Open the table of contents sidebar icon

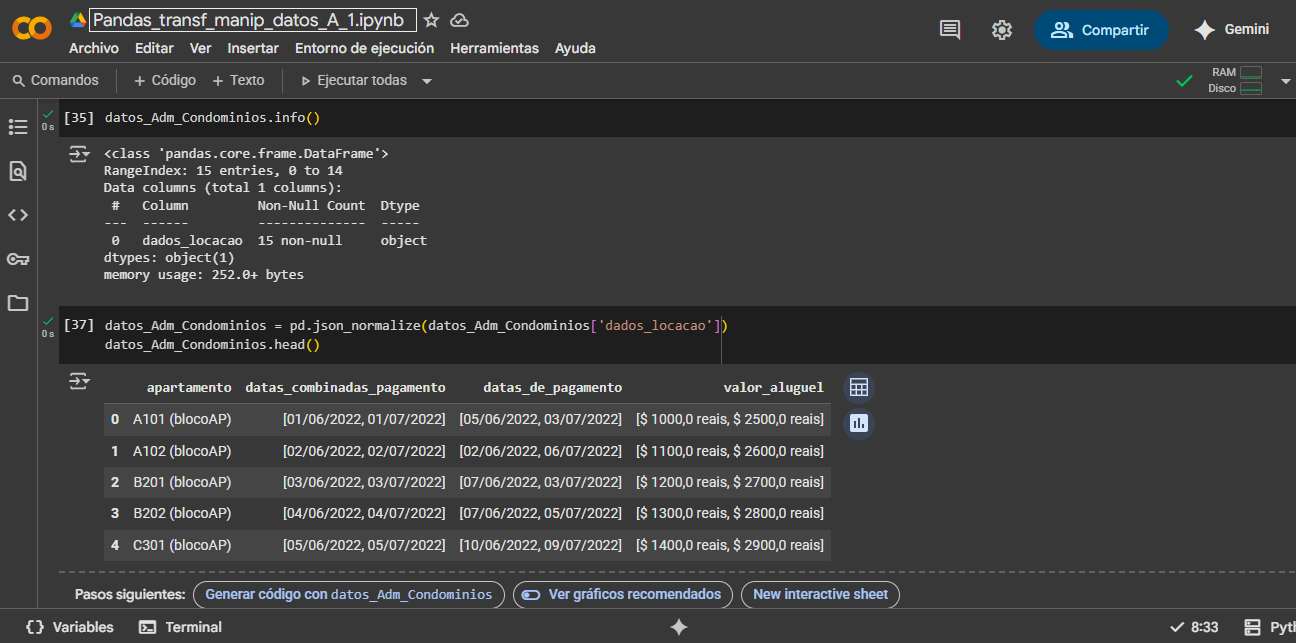click(x=18, y=127)
